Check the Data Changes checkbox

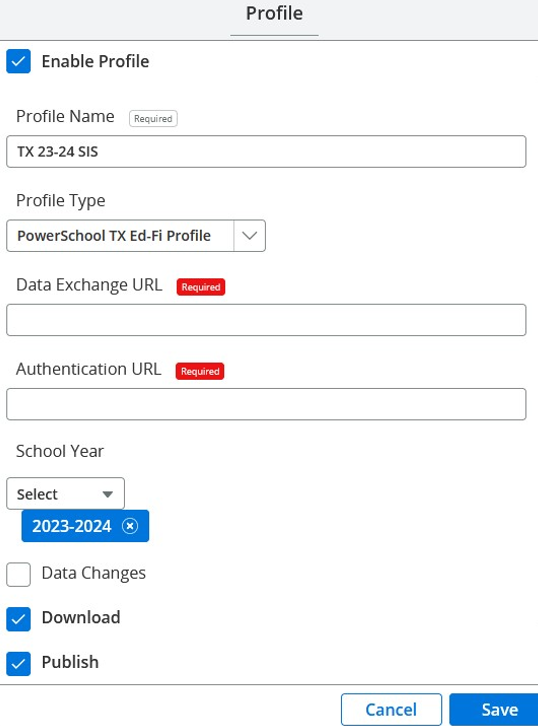[19, 574]
